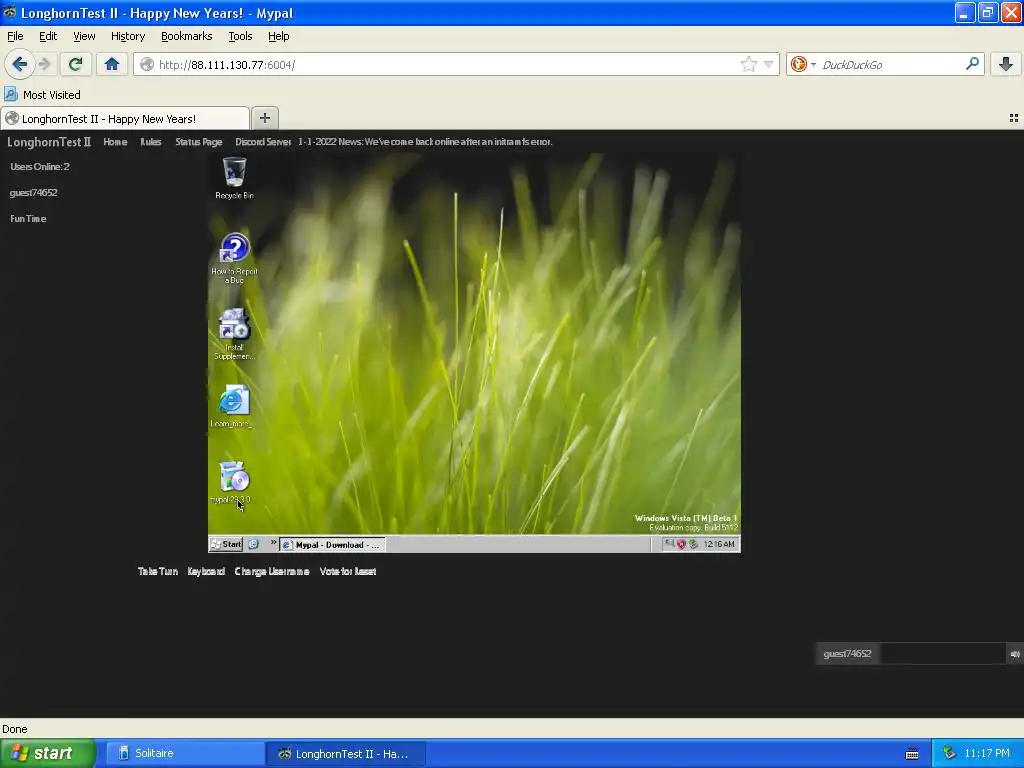Select the LonghornTest II browser tab
Screen dimensions: 1024x768
coord(125,118)
